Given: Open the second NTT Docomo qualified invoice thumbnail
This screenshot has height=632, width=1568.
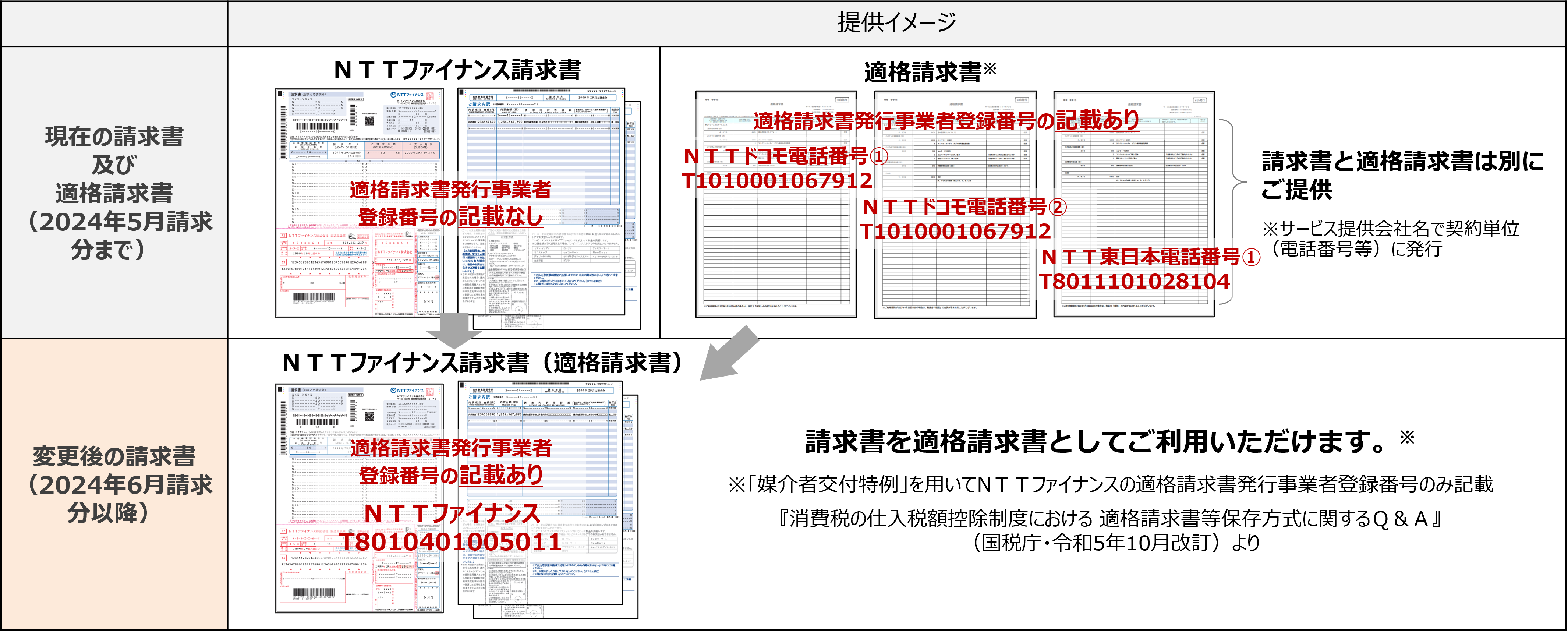Looking at the screenshot, I should click(955, 280).
